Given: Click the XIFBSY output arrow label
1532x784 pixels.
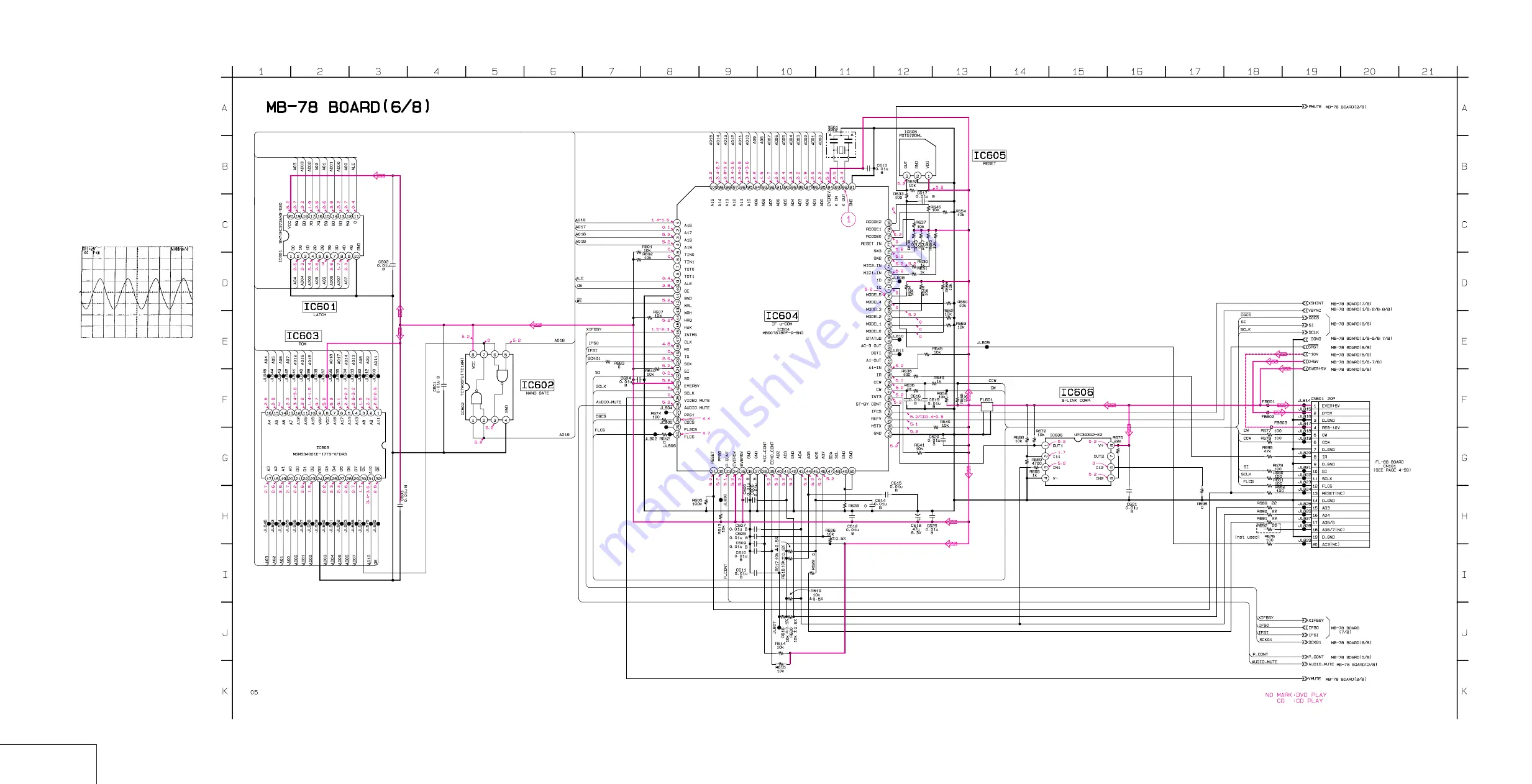Looking at the screenshot, I should [1316, 621].
